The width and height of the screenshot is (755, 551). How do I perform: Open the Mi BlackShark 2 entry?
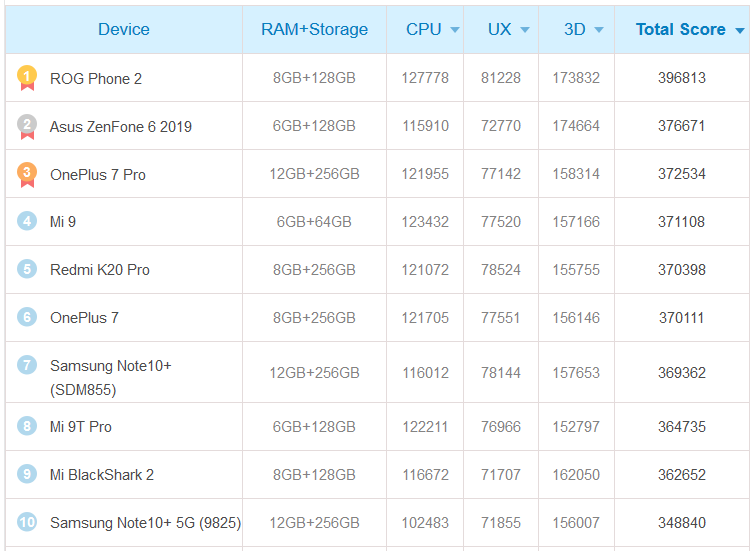point(102,475)
